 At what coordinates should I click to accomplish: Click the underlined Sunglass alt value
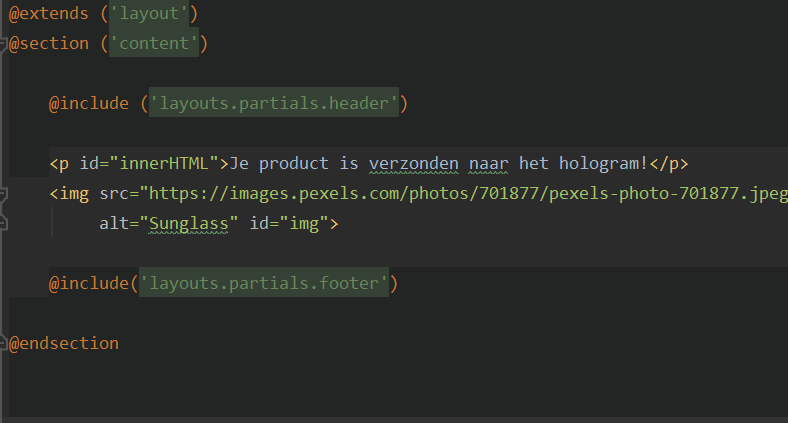point(188,224)
